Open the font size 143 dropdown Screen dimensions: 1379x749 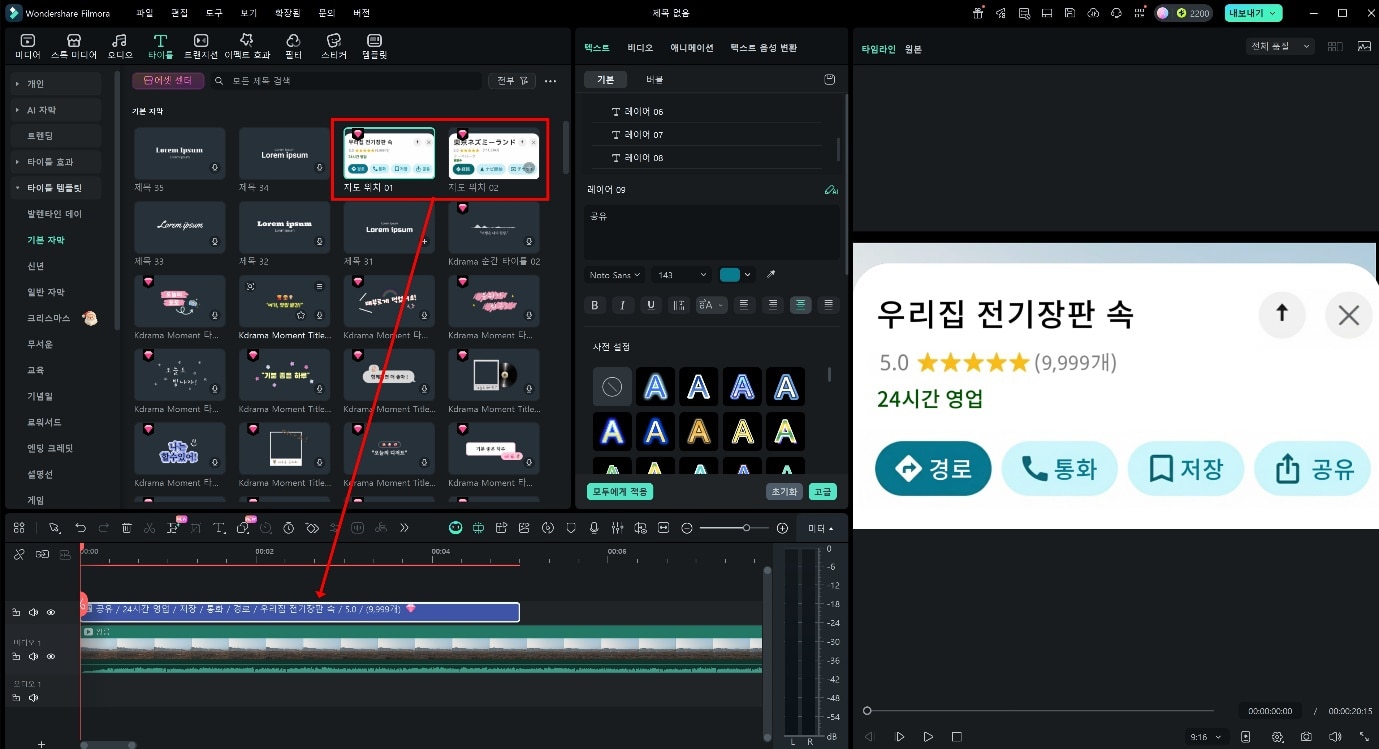point(681,274)
